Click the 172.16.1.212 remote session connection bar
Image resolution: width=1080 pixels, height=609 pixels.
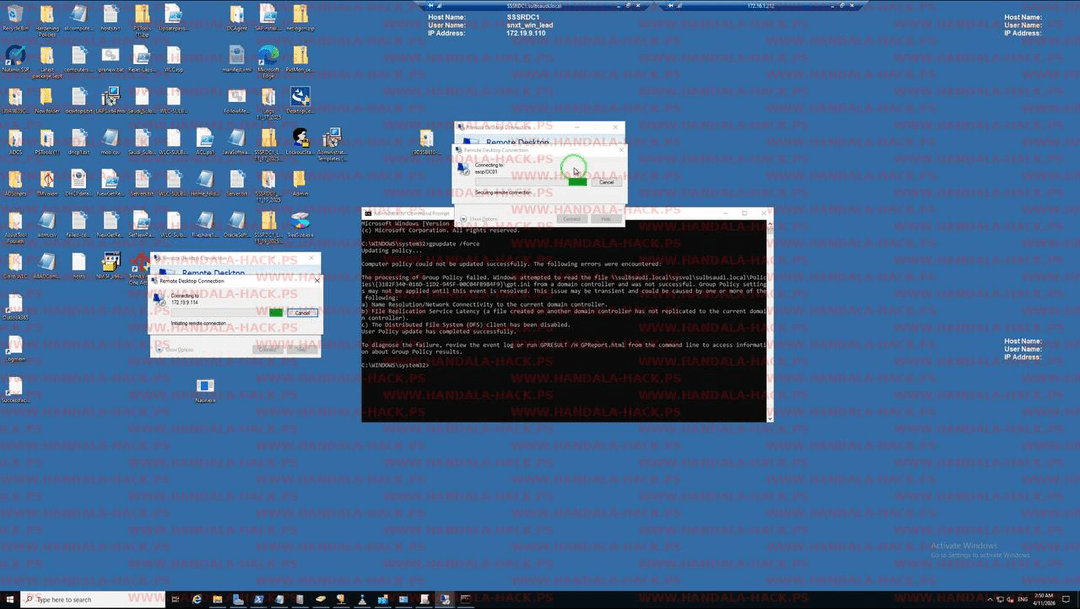pyautogui.click(x=760, y=5)
